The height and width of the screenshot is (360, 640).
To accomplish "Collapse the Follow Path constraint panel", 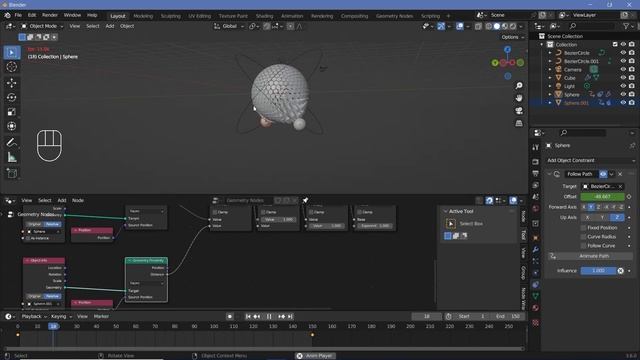I will pos(550,174).
